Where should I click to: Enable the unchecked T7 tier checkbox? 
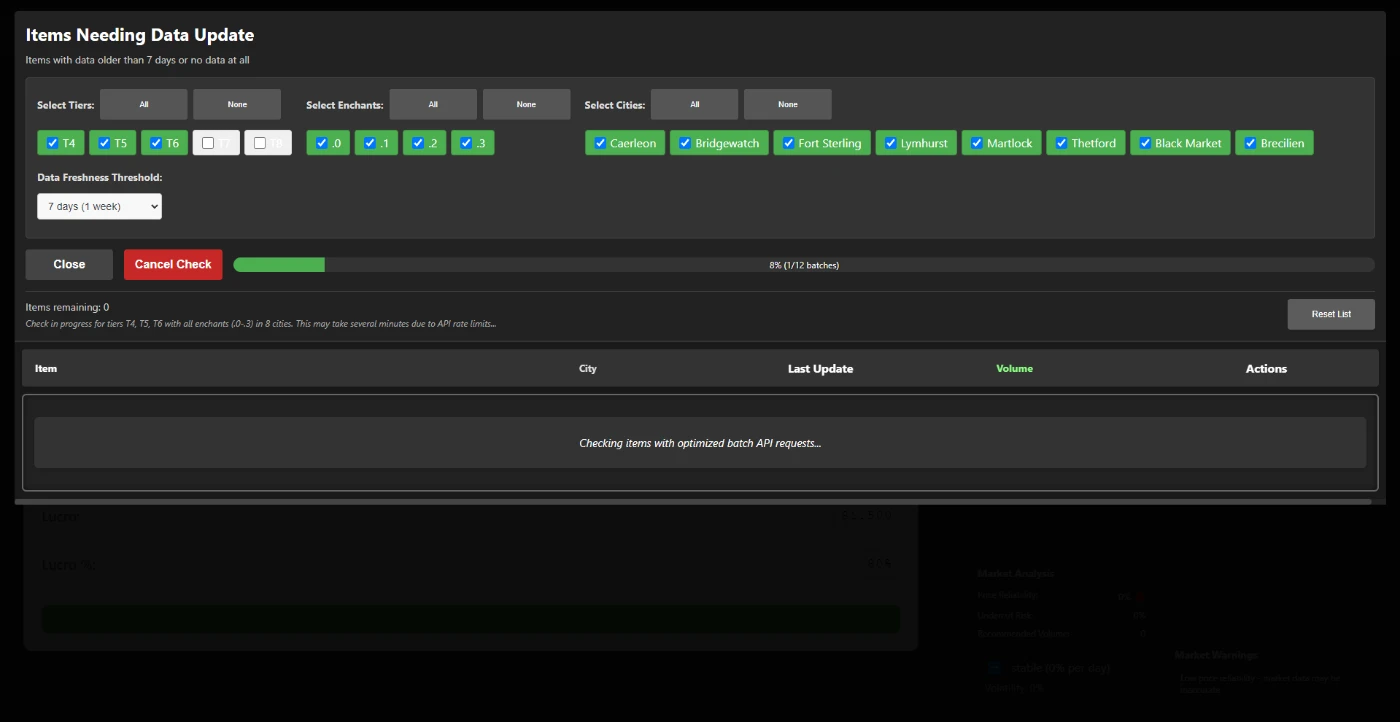208,143
